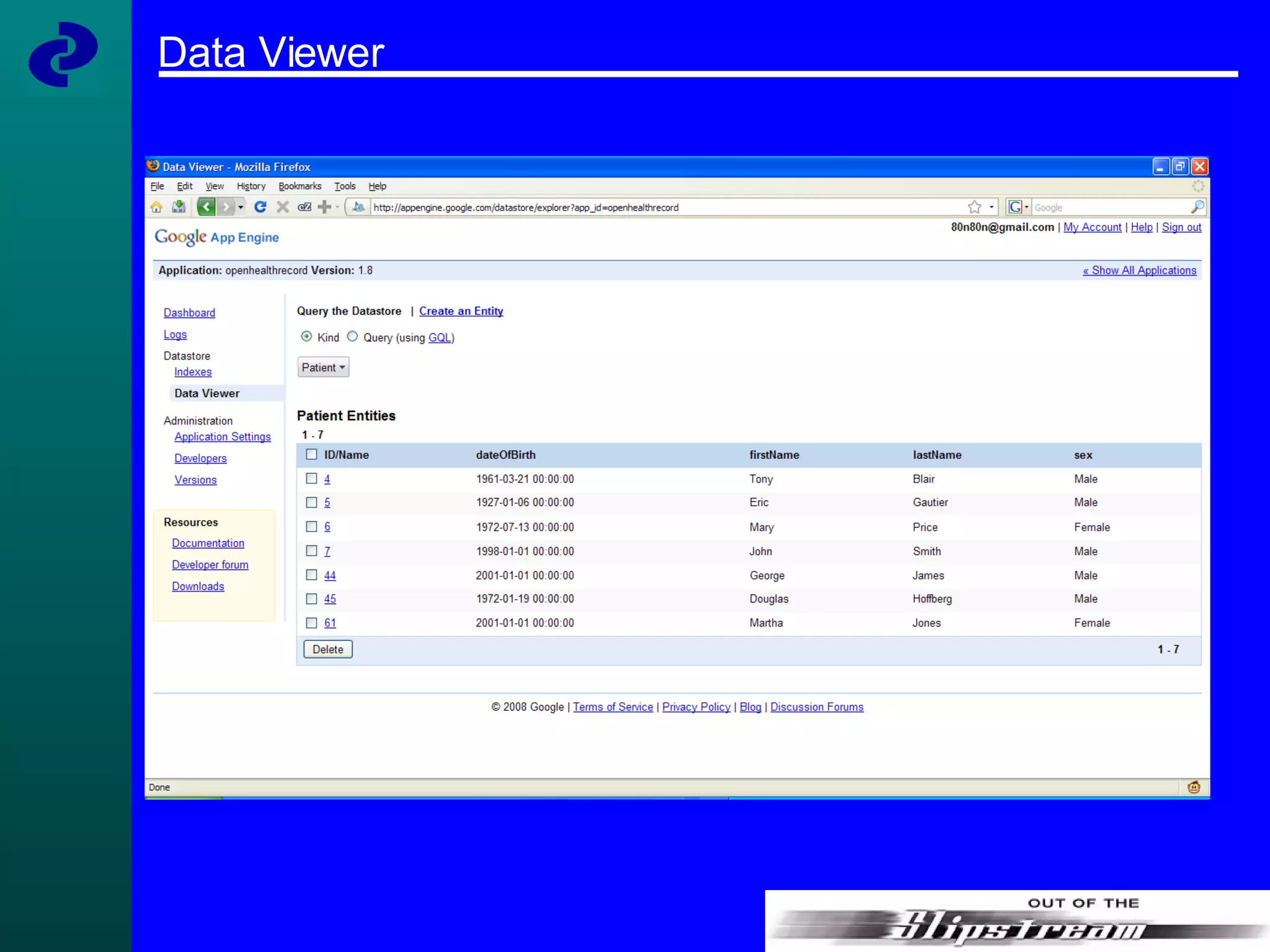
Task: Click the Firefox Home toolbar icon
Action: (156, 207)
